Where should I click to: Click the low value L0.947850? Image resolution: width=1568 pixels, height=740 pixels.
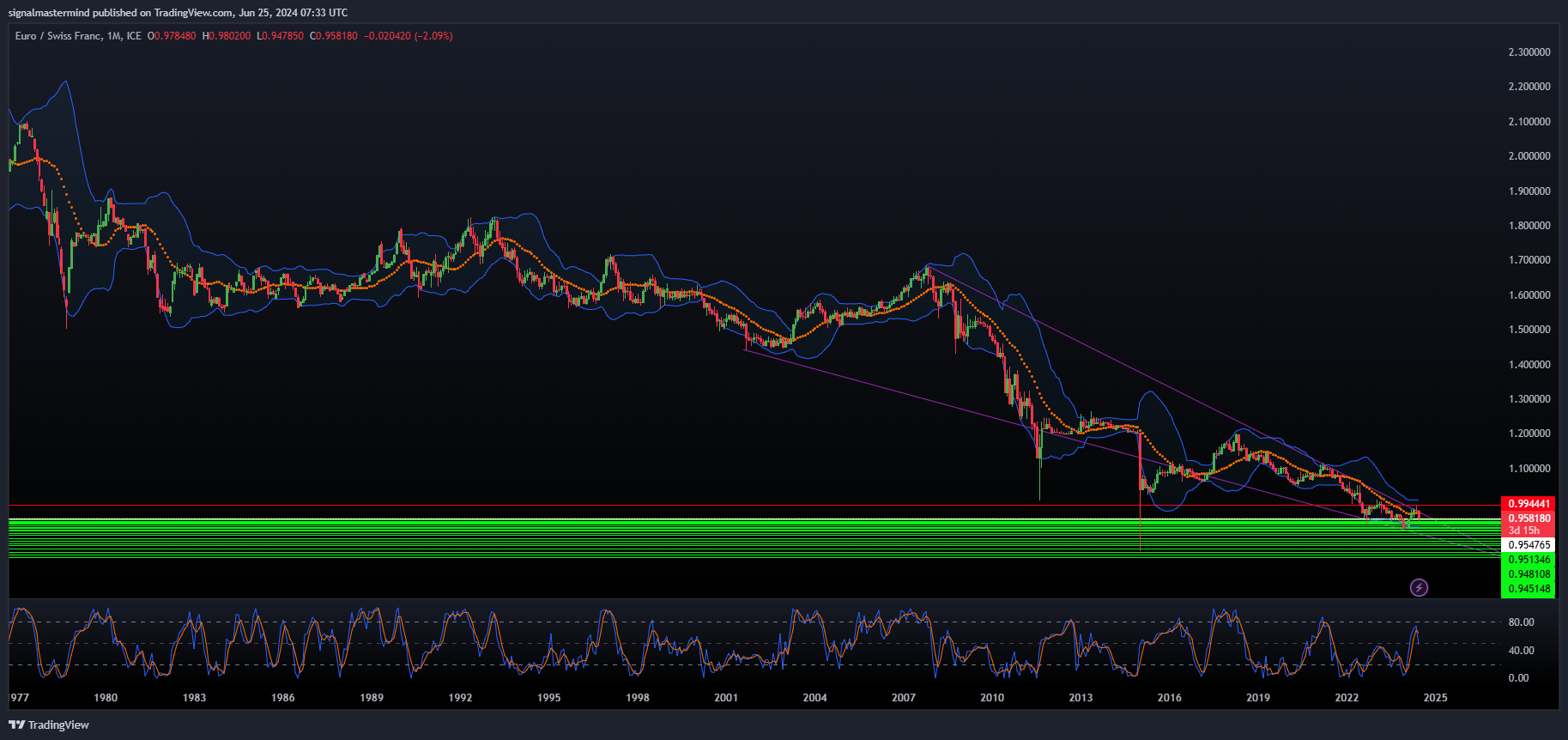[280, 36]
